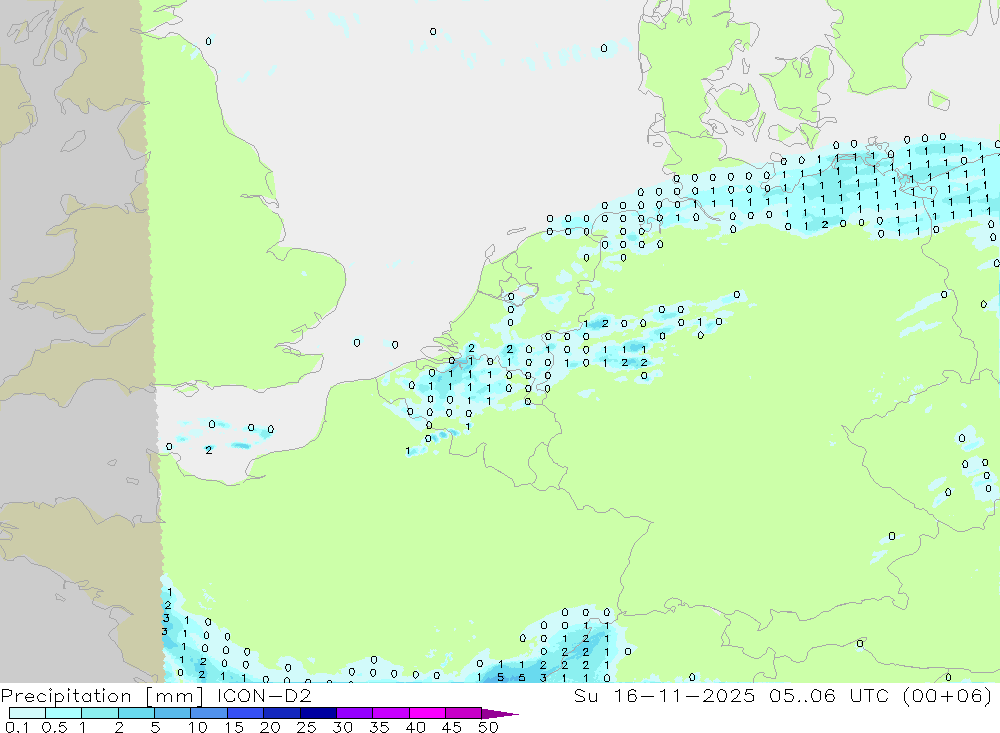
Task: Click the over-50 mm arrow tip of legend
Action: [501, 713]
